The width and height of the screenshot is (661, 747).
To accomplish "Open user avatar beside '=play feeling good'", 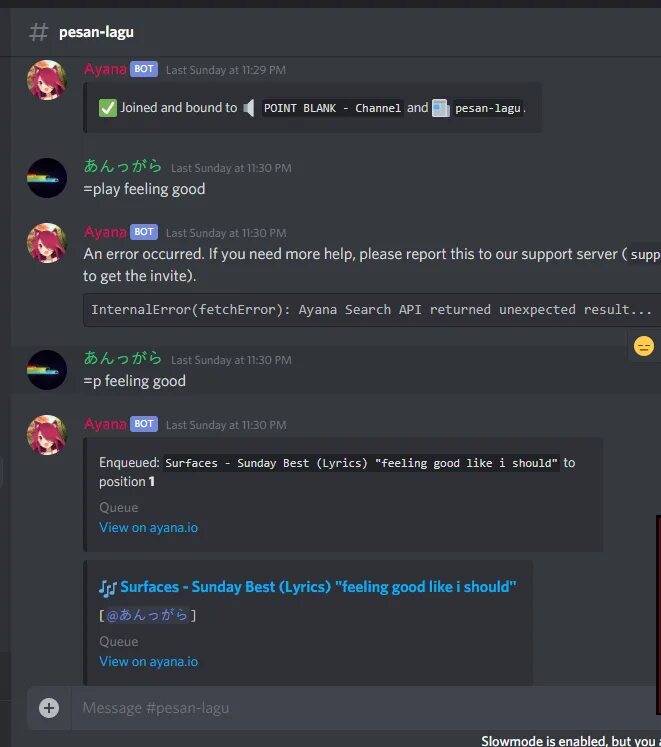I will point(46,178).
